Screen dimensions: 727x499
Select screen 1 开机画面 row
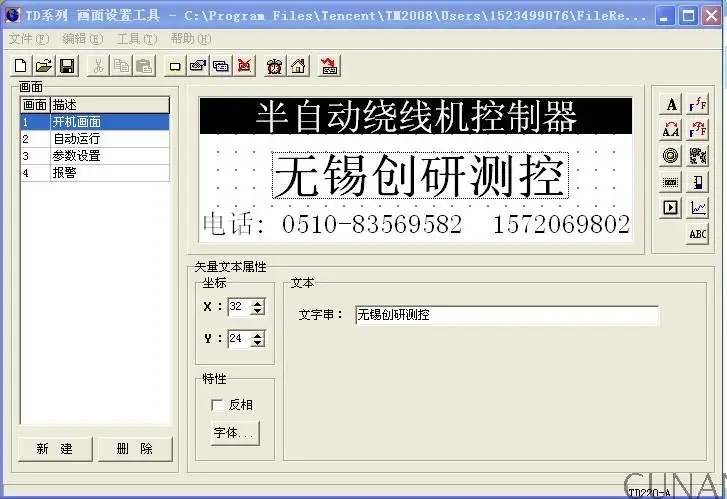click(x=95, y=122)
